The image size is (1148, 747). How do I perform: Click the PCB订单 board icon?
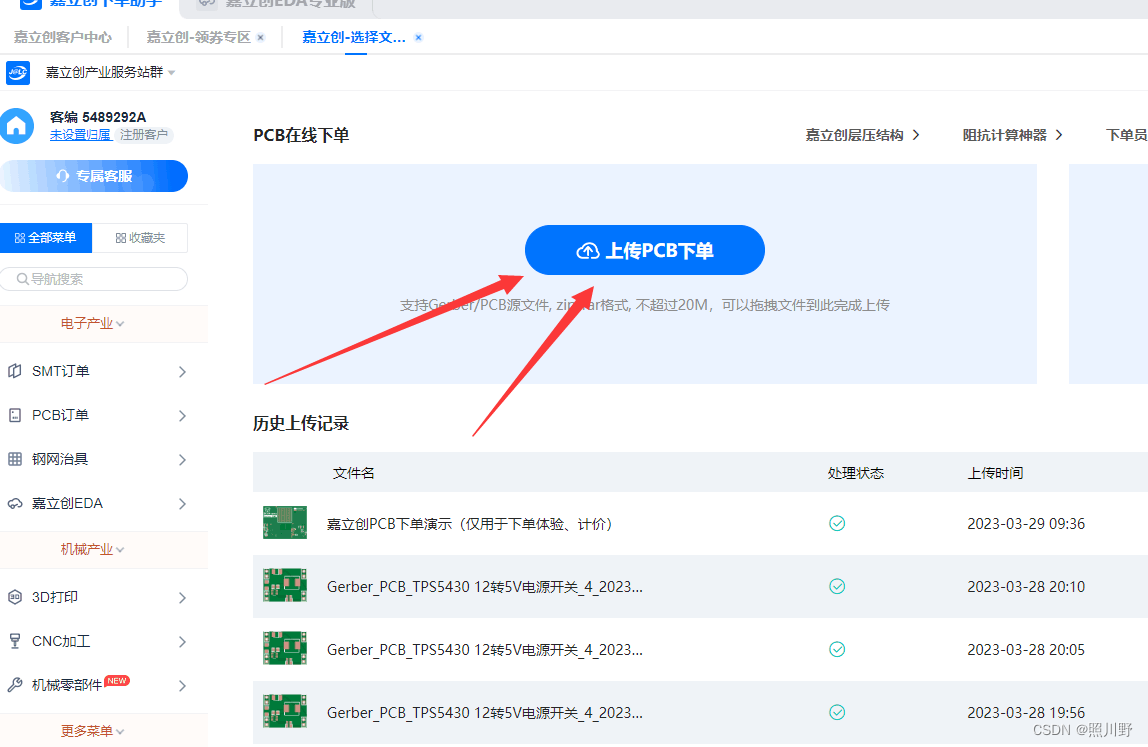coord(15,415)
